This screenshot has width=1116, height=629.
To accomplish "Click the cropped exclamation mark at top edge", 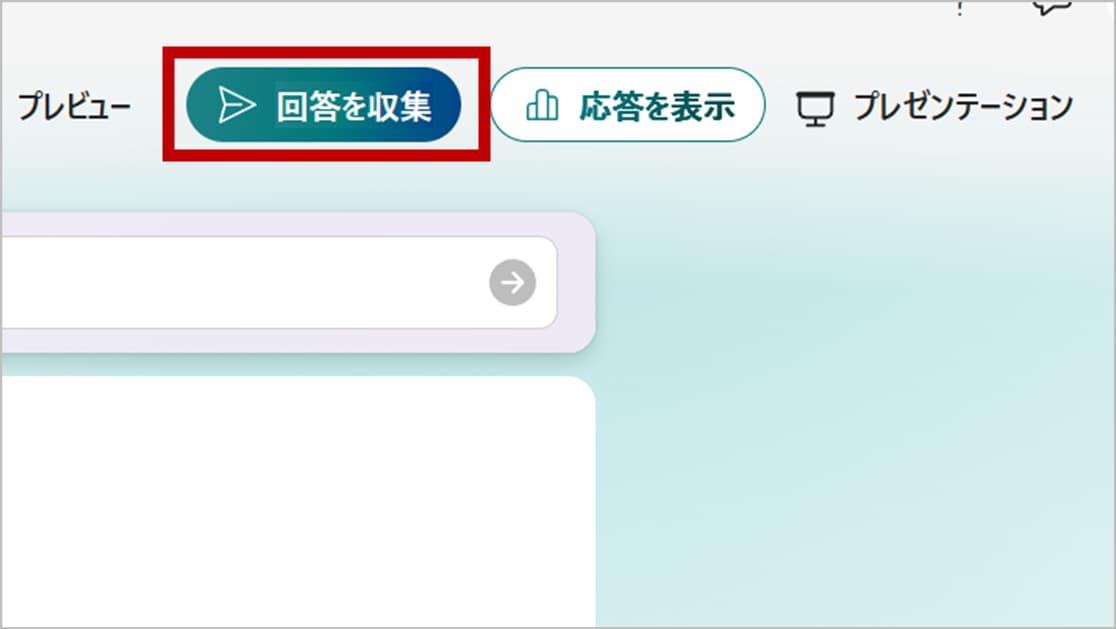I will click(x=959, y=9).
